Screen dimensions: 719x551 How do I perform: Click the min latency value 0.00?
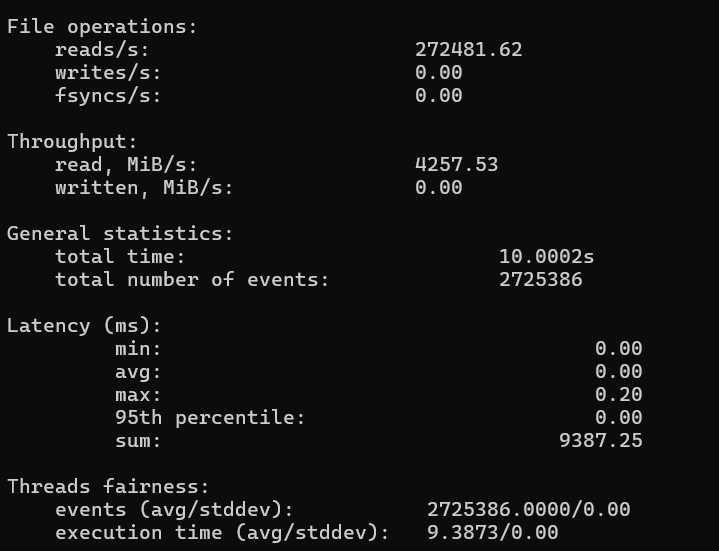[618, 349]
